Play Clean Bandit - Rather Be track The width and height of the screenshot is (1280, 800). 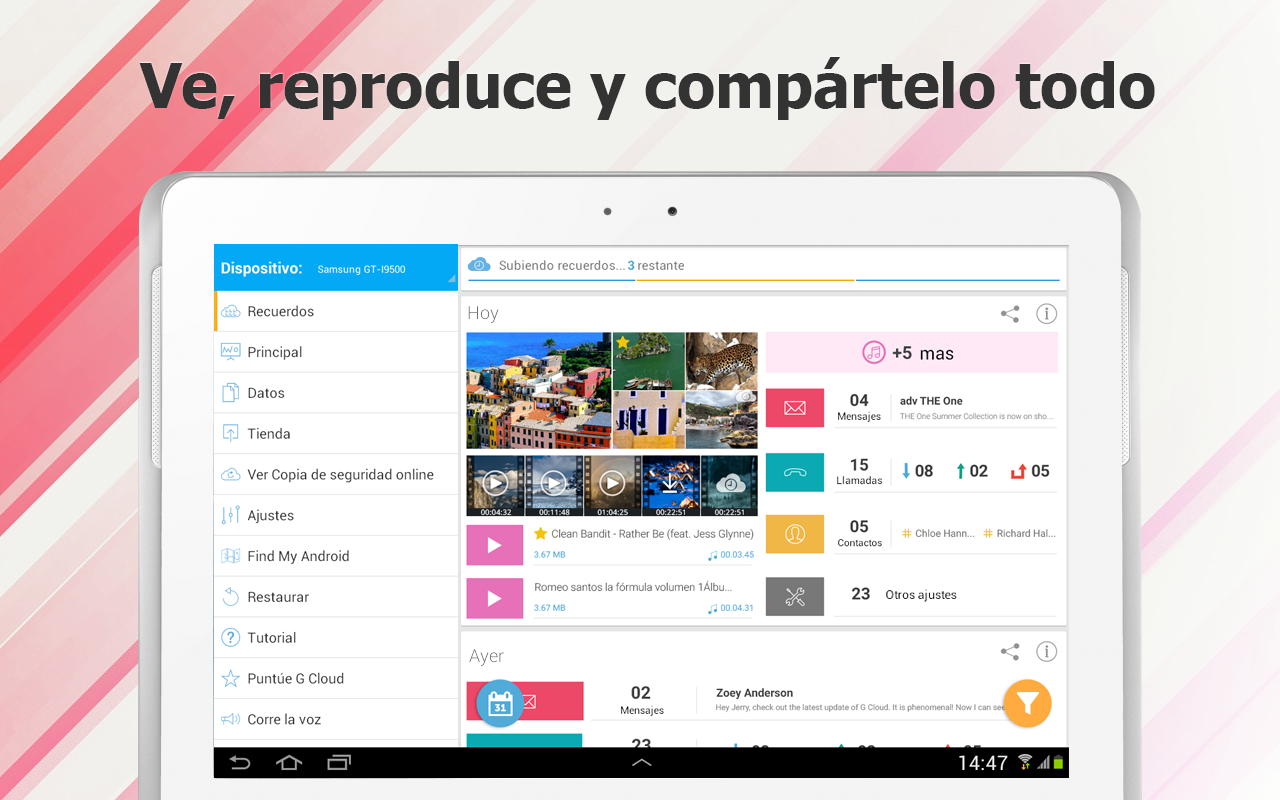pos(495,545)
